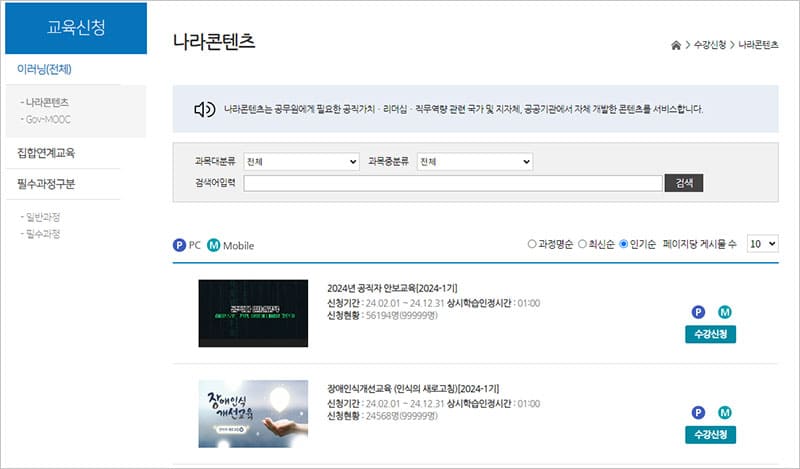Click the 검색어입력 text field
Viewport: 800px width, 469px height.
click(x=453, y=183)
